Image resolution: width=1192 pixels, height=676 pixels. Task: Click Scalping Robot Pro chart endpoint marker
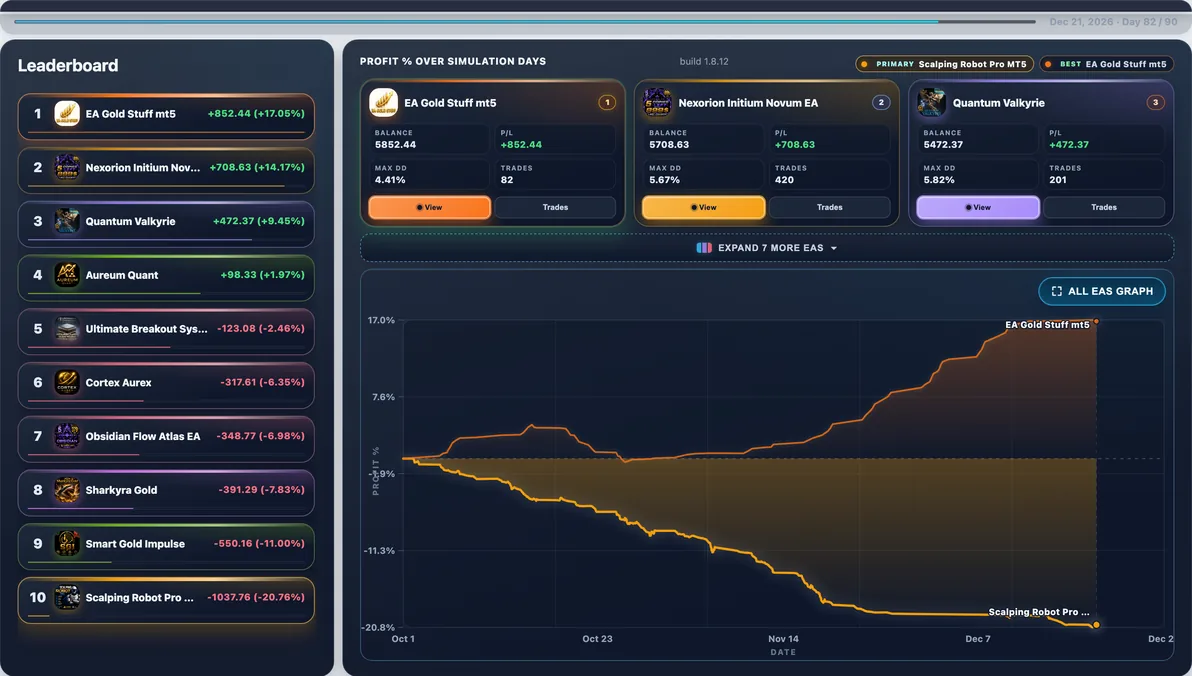[1095, 625]
